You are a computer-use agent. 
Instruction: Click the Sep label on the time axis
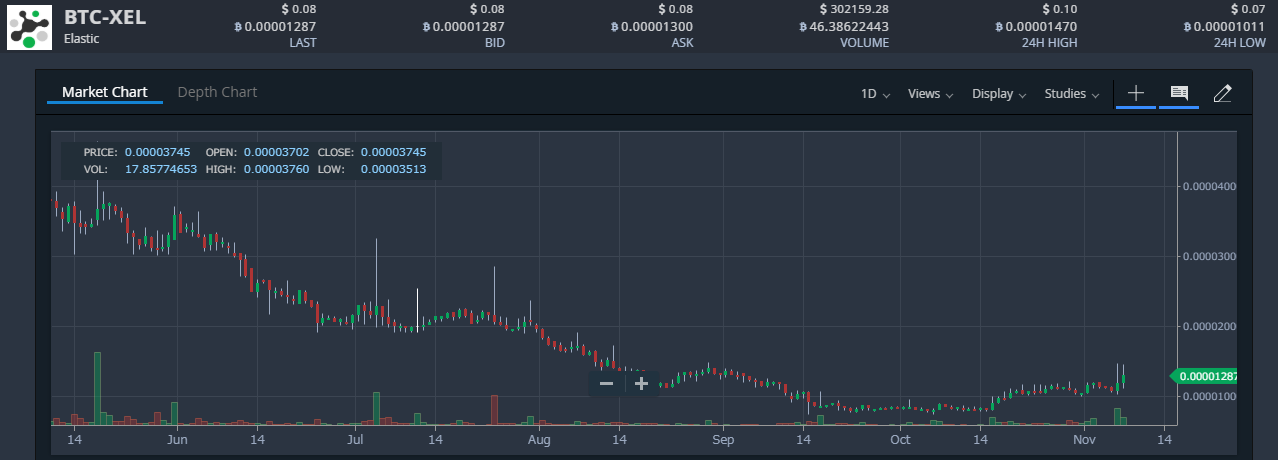click(723, 439)
